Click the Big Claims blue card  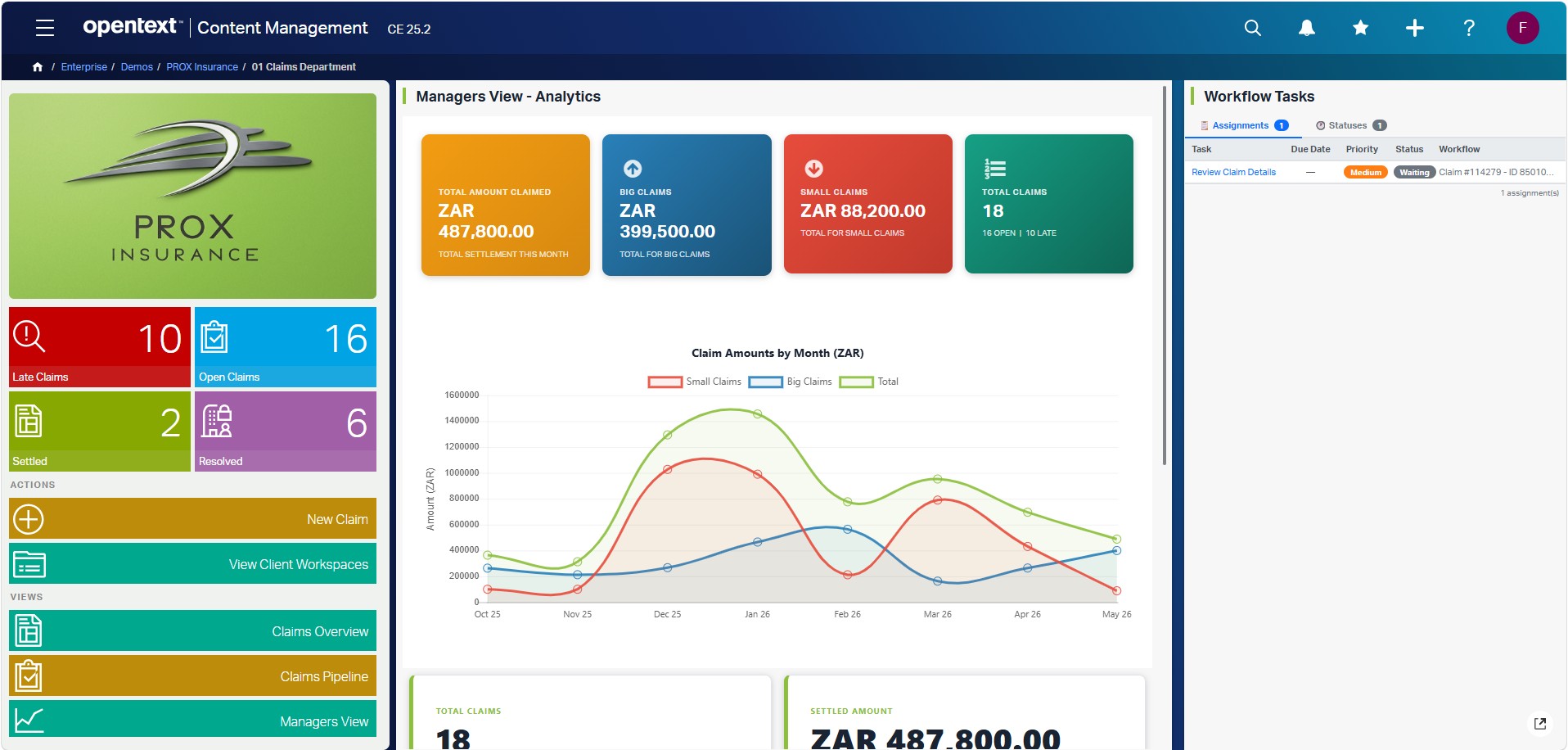pos(687,205)
